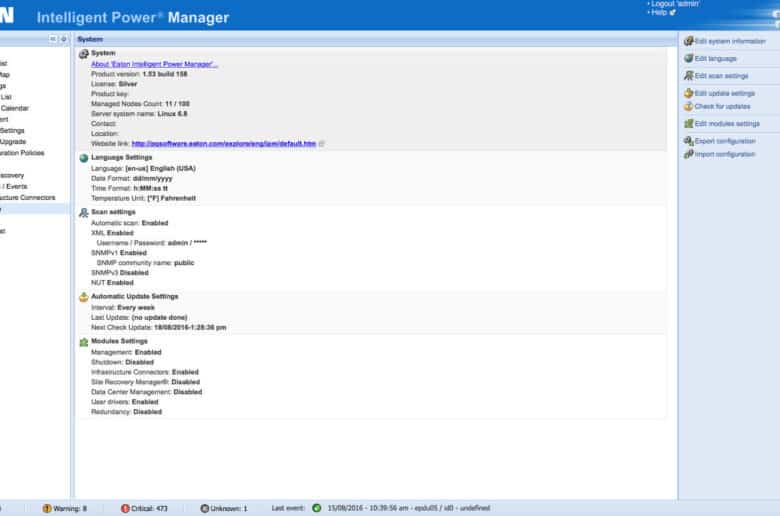Click the Modules Settings section icon
This screenshot has height=516, width=780.
[84, 342]
